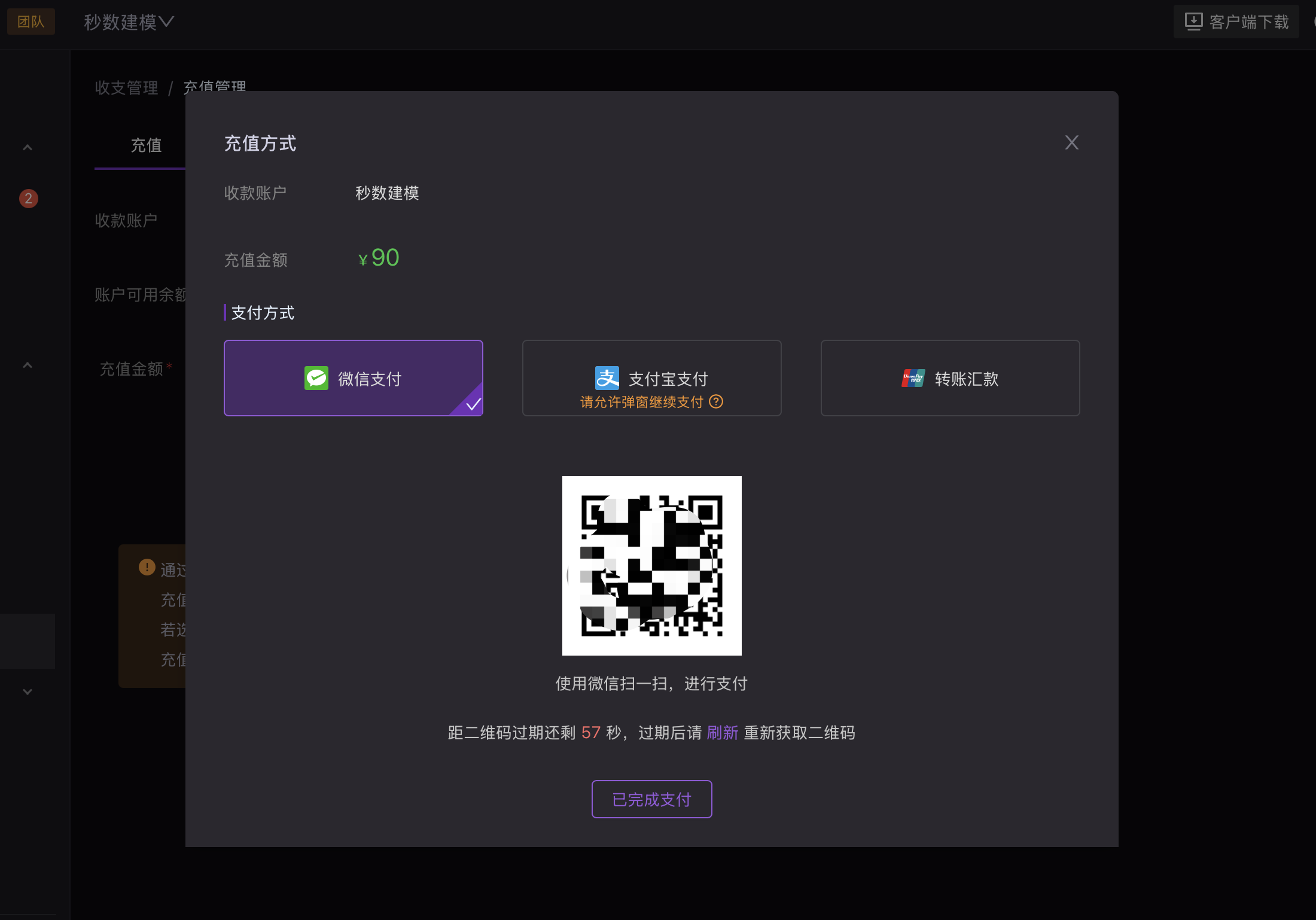Click the 客户端下载 button

[x=1236, y=22]
